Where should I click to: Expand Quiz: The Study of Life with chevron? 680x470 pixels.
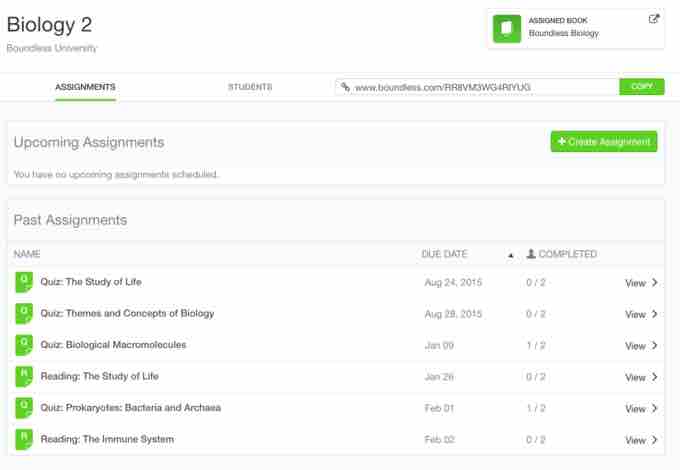pyautogui.click(x=655, y=283)
